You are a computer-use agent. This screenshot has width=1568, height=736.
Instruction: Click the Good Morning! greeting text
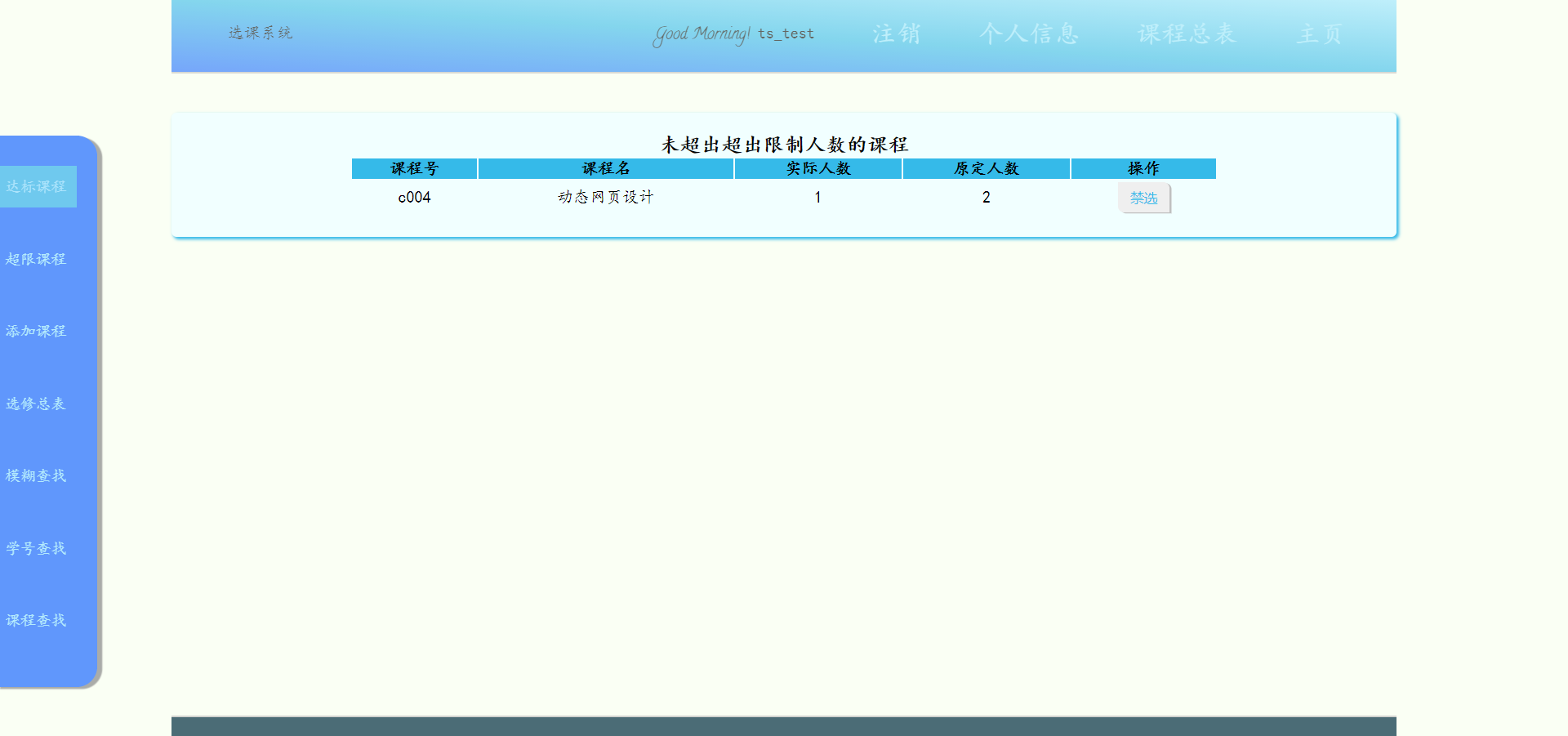click(702, 34)
